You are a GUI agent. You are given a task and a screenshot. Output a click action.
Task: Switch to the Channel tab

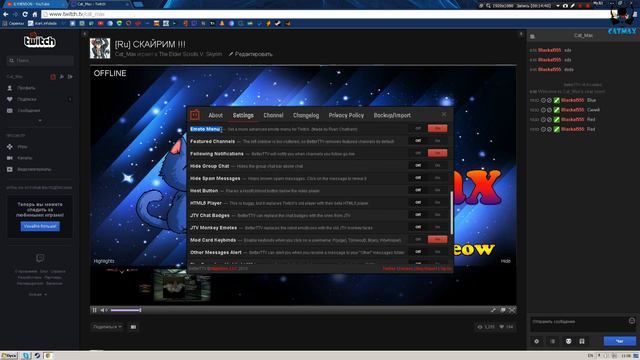(x=273, y=115)
